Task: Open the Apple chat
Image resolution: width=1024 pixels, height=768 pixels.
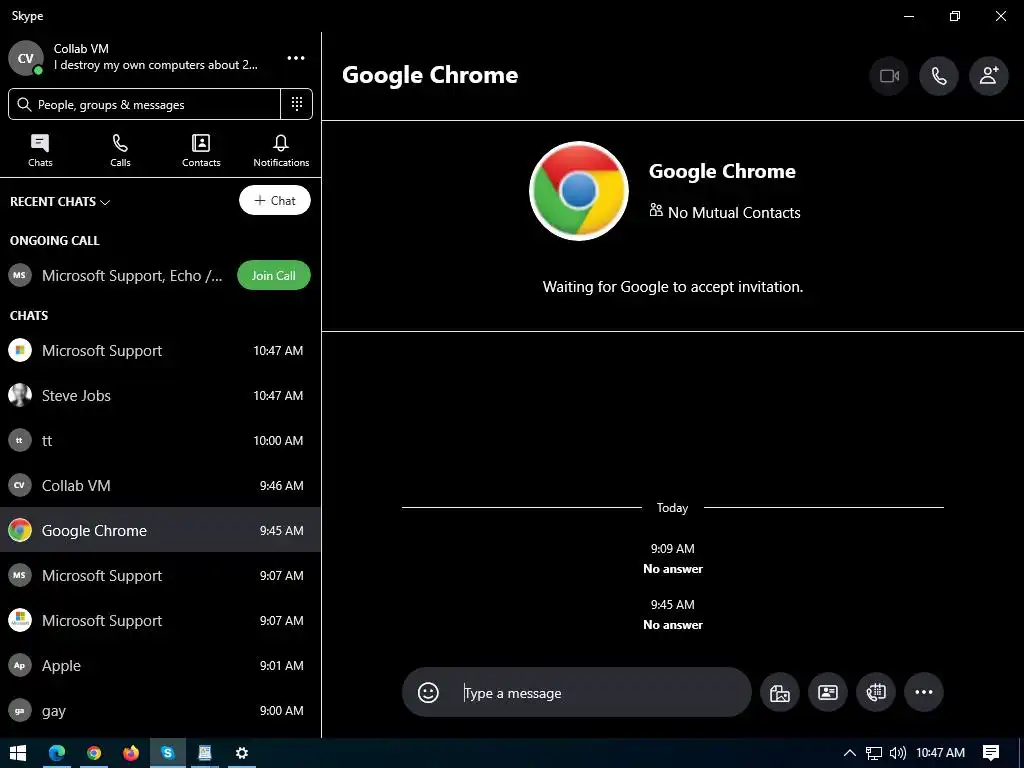Action: tap(160, 665)
